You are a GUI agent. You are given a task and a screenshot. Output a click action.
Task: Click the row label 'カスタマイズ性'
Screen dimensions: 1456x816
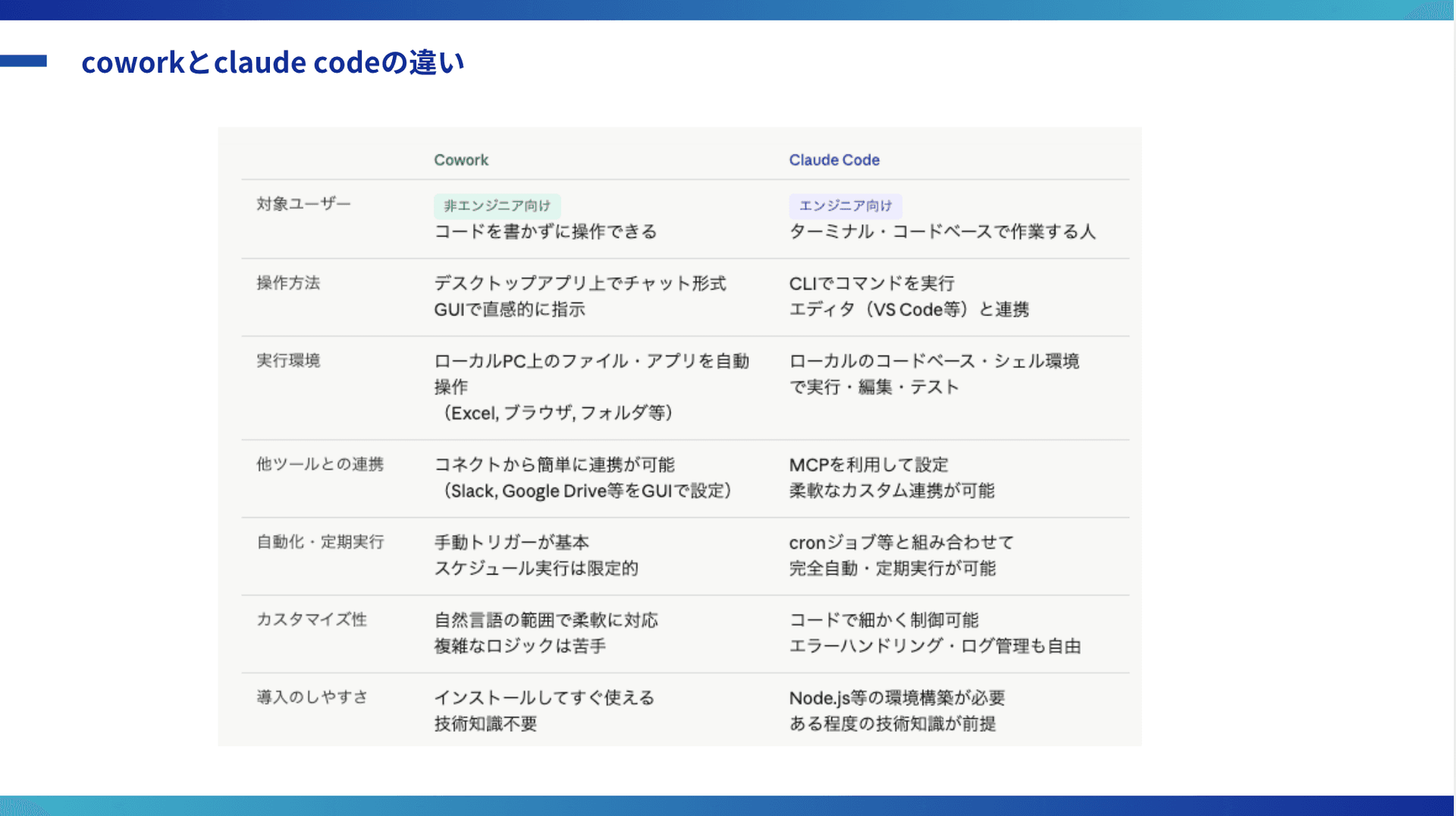point(312,619)
